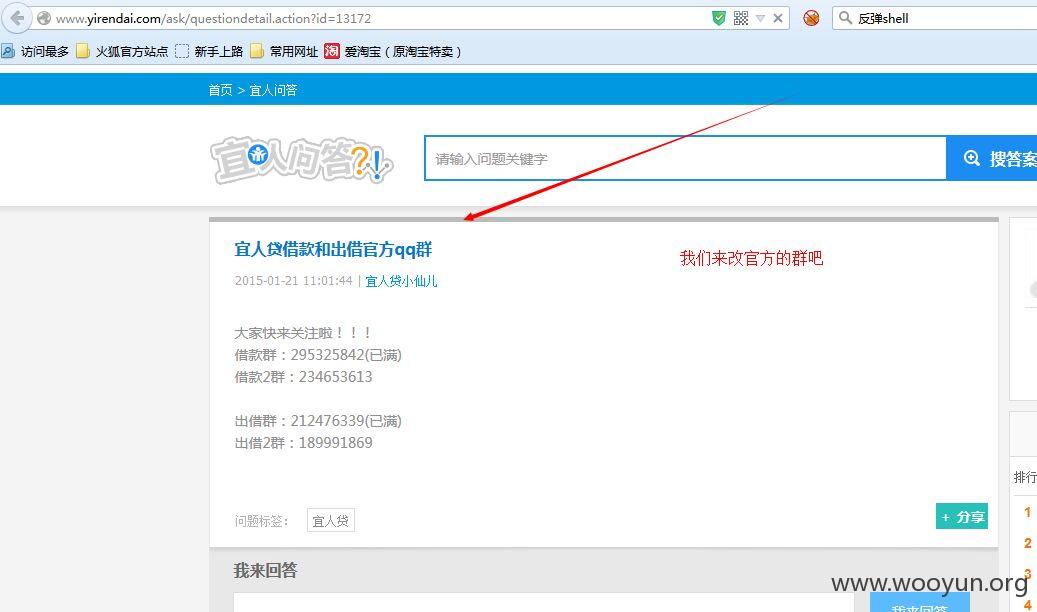Click the 出借群：212476339(已满) line
The height and width of the screenshot is (612, 1037).
tap(318, 421)
